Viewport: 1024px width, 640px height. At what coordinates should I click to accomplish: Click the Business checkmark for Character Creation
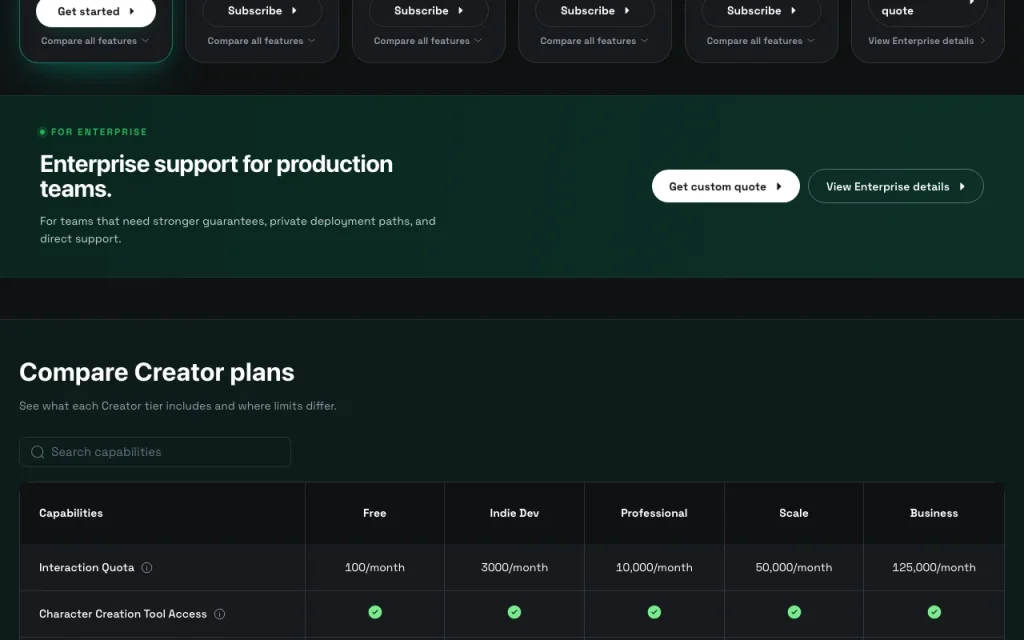(x=935, y=612)
